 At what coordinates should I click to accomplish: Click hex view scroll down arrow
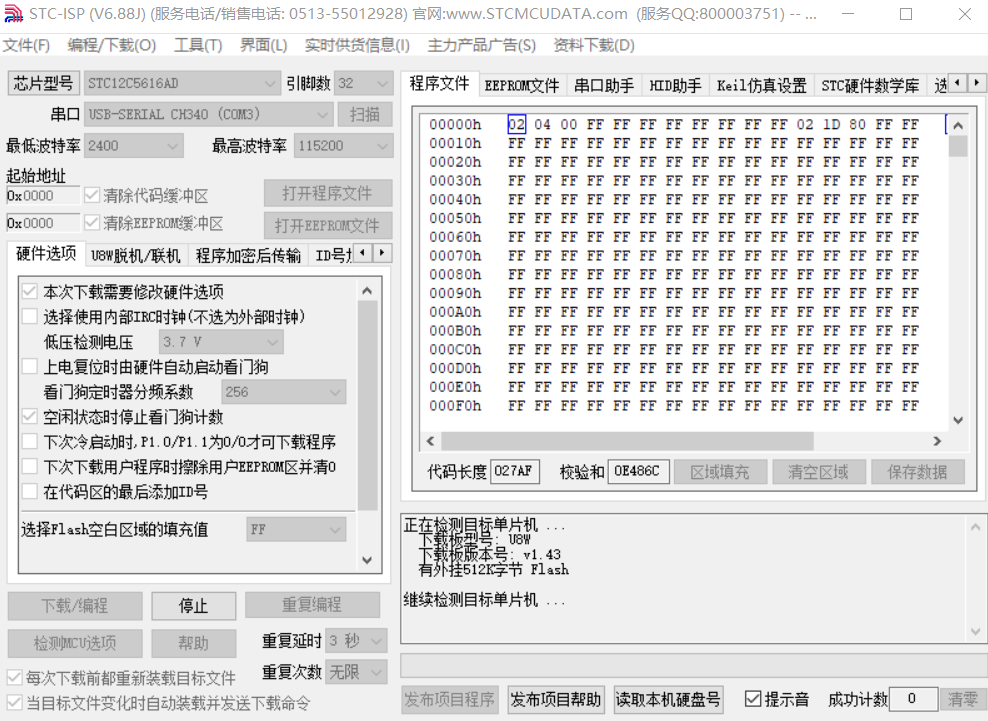pyautogui.click(x=958, y=420)
